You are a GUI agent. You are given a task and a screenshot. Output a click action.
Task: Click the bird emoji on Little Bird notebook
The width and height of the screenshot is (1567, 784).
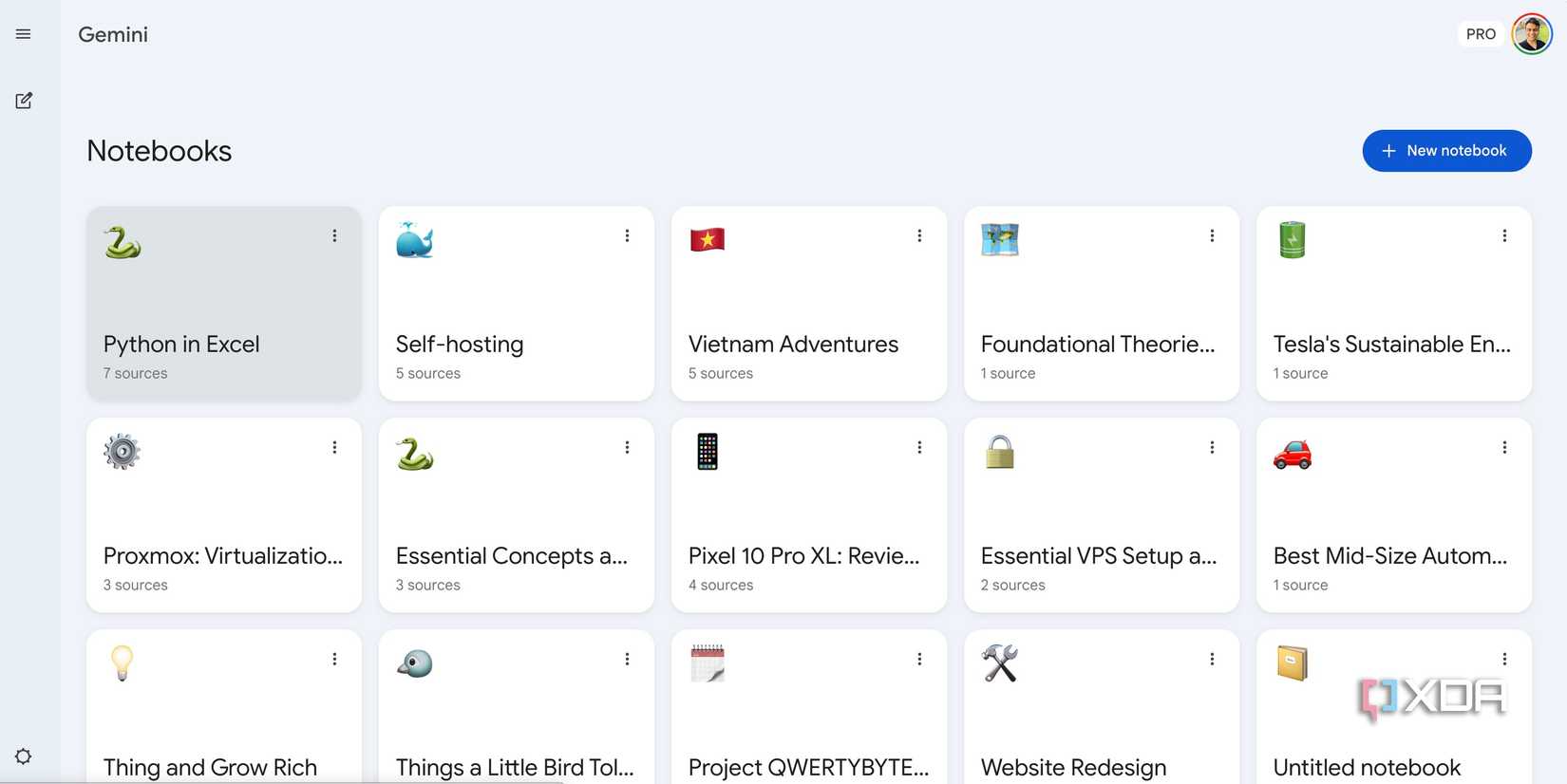coord(415,664)
